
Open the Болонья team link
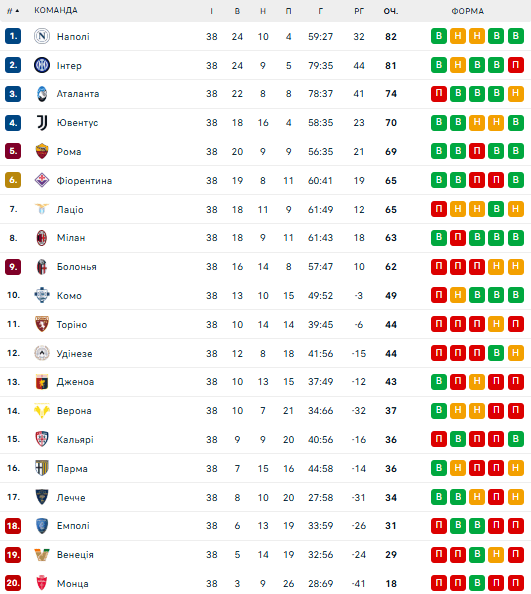pyautogui.click(x=77, y=267)
